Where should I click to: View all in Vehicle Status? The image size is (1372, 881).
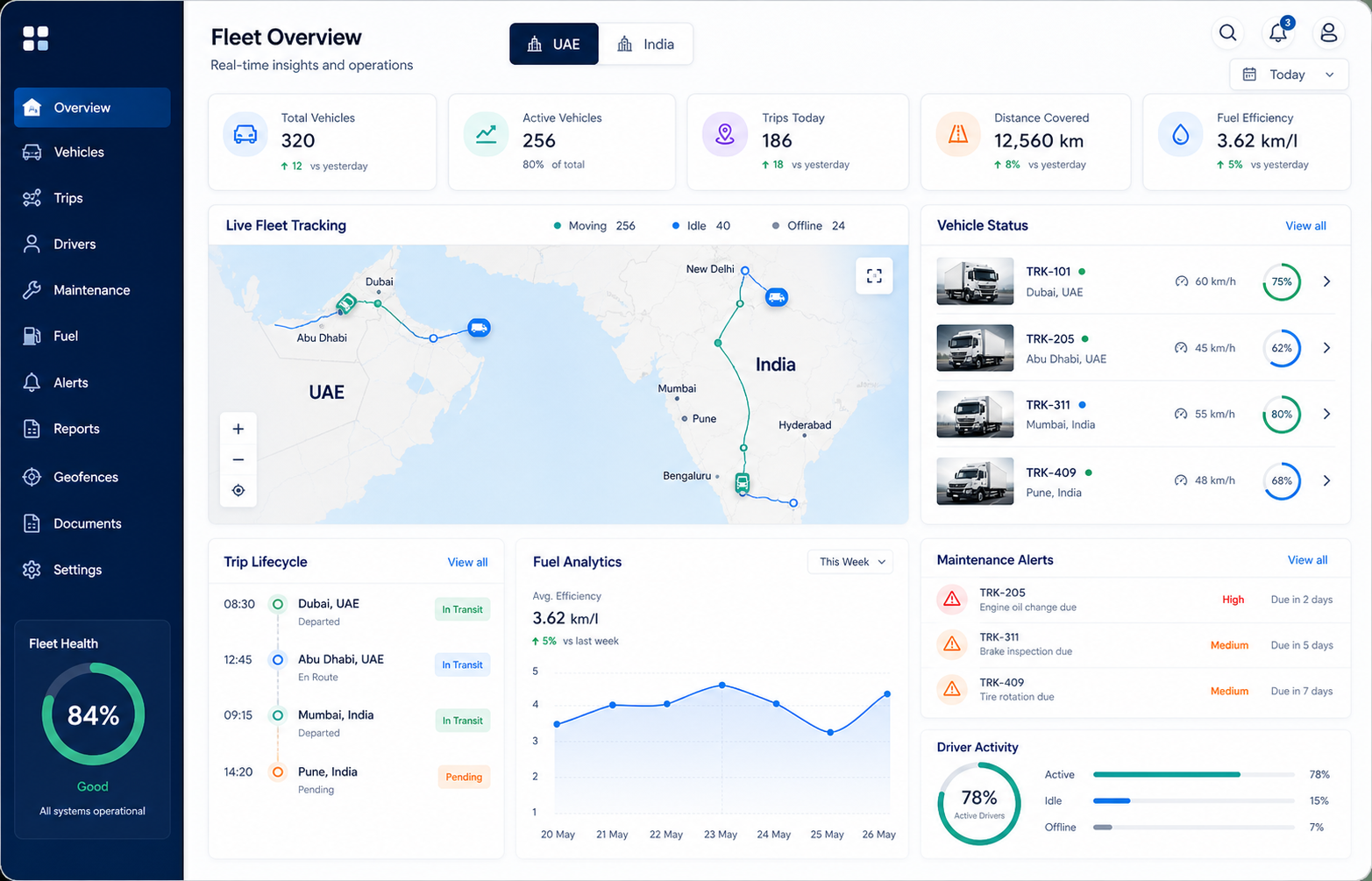pos(1305,225)
